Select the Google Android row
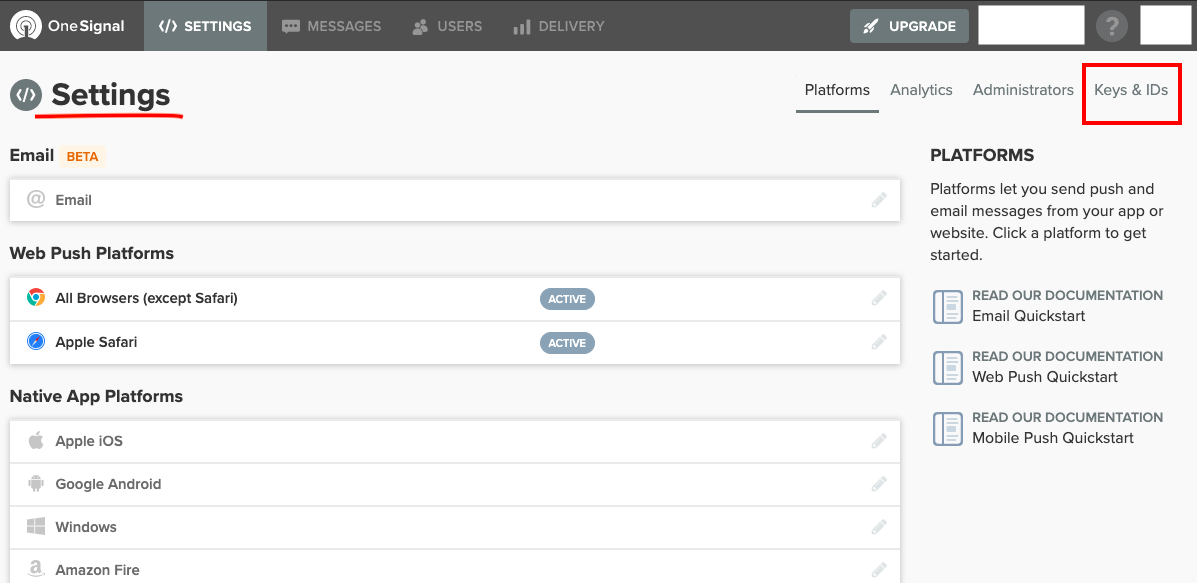The height and width of the screenshot is (583, 1197). point(455,485)
